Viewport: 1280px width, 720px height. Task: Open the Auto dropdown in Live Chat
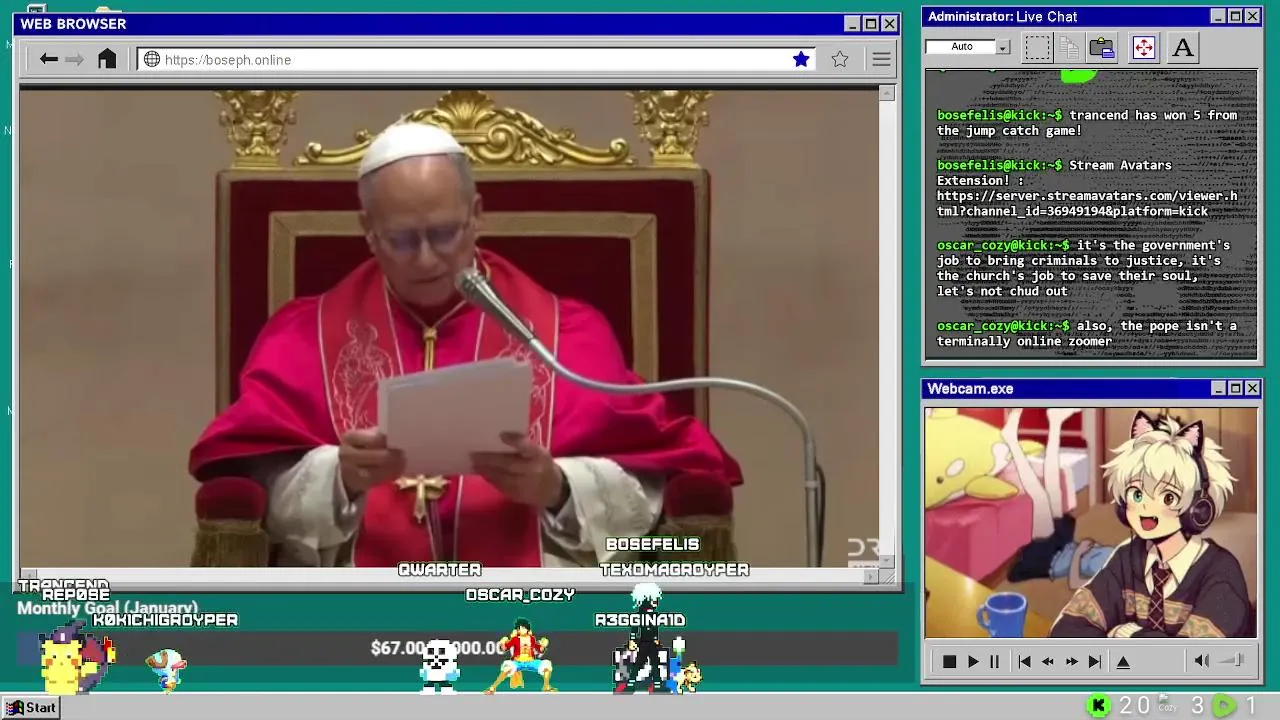pyautogui.click(x=1003, y=47)
